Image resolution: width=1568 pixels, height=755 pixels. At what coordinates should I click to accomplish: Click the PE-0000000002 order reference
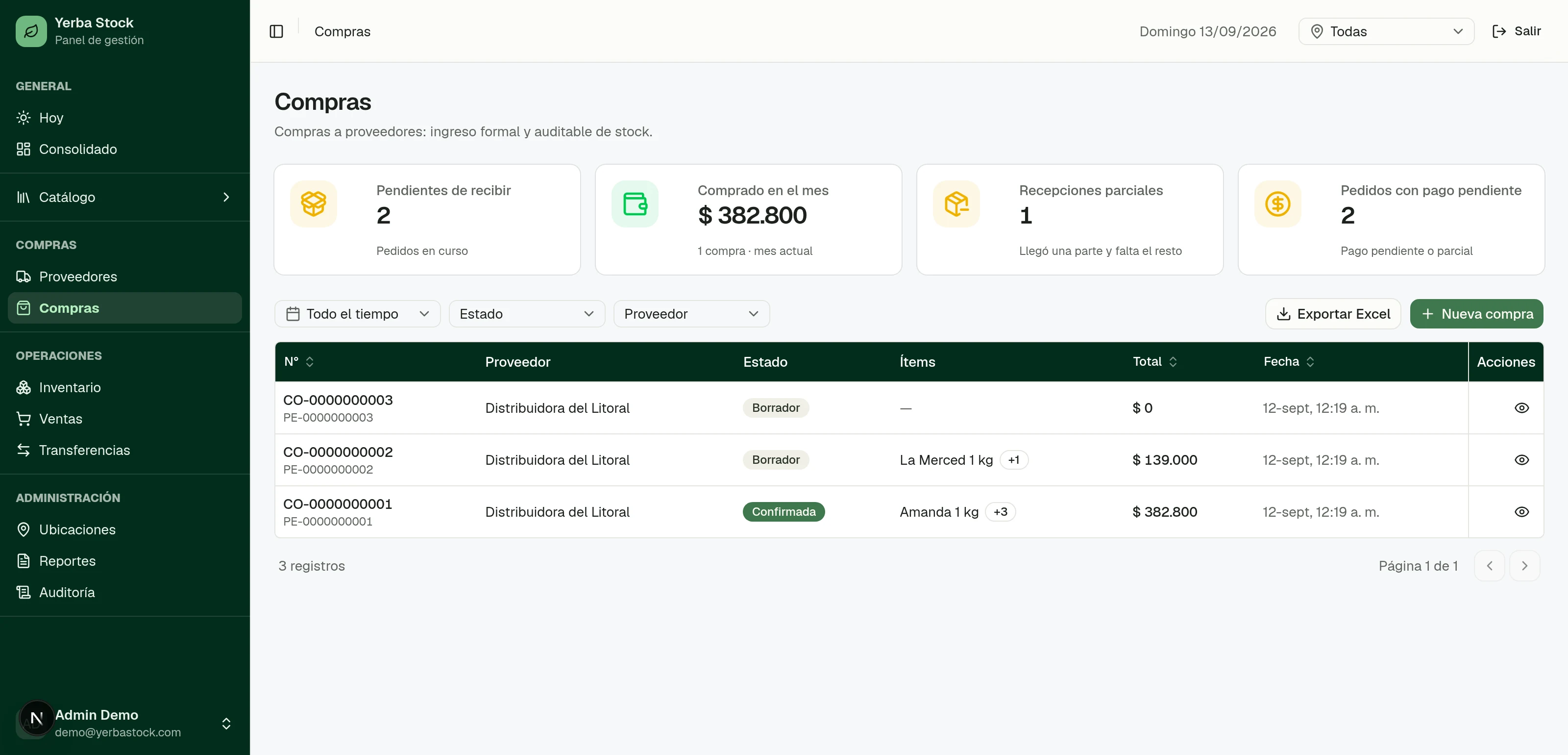pyautogui.click(x=327, y=470)
